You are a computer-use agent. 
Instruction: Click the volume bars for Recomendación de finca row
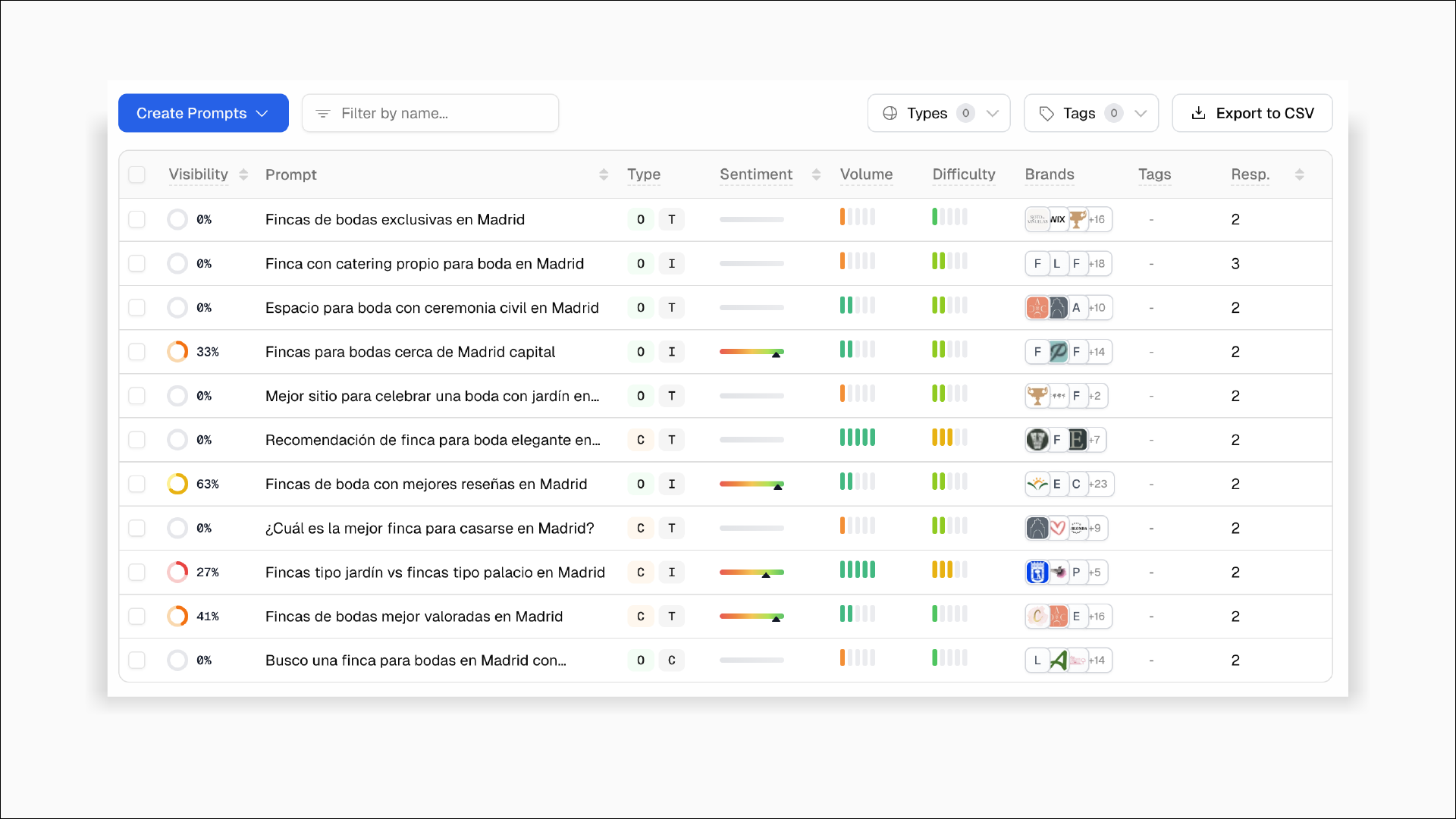pos(857,438)
